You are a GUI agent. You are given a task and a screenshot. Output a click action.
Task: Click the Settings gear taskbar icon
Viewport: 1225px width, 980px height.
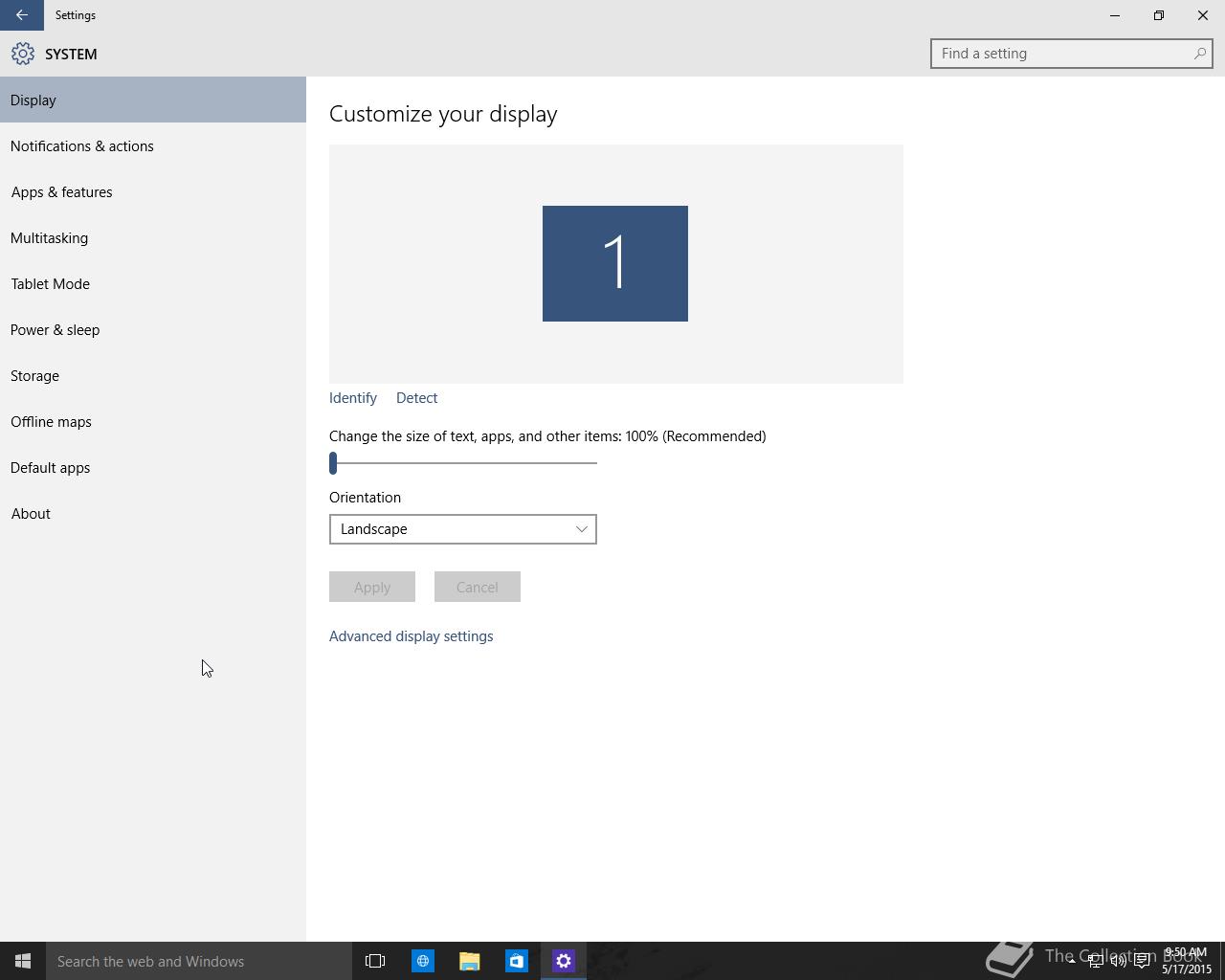(x=564, y=961)
